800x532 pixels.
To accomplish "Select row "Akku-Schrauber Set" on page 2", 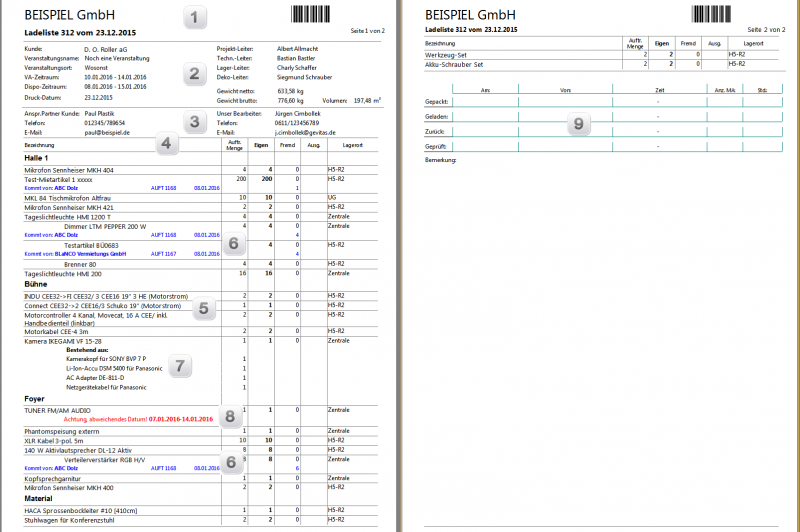I will tap(602, 64).
